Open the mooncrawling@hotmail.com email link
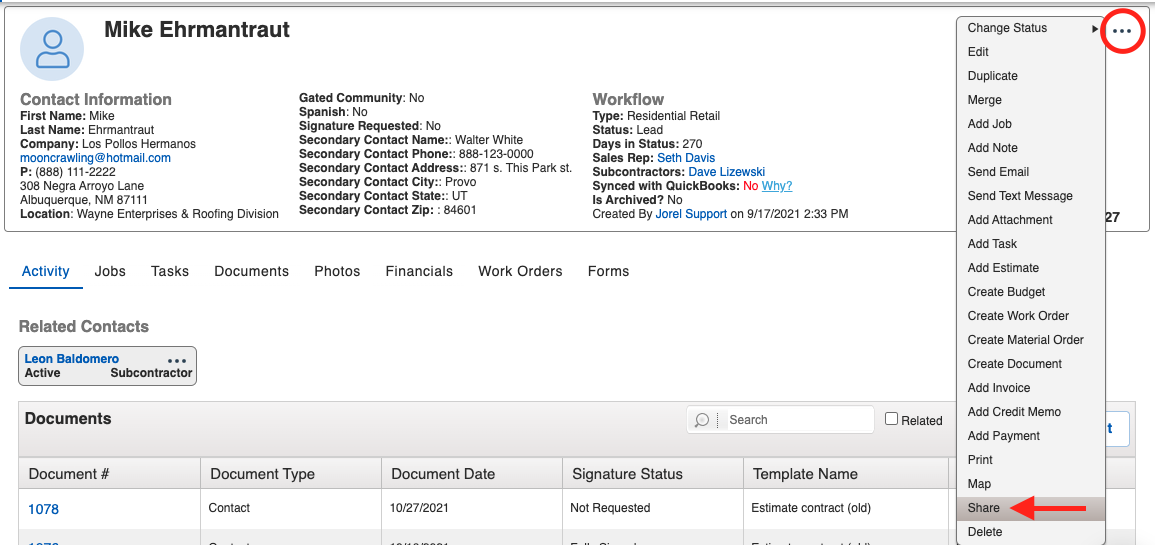The width and height of the screenshot is (1155, 545). (95, 158)
